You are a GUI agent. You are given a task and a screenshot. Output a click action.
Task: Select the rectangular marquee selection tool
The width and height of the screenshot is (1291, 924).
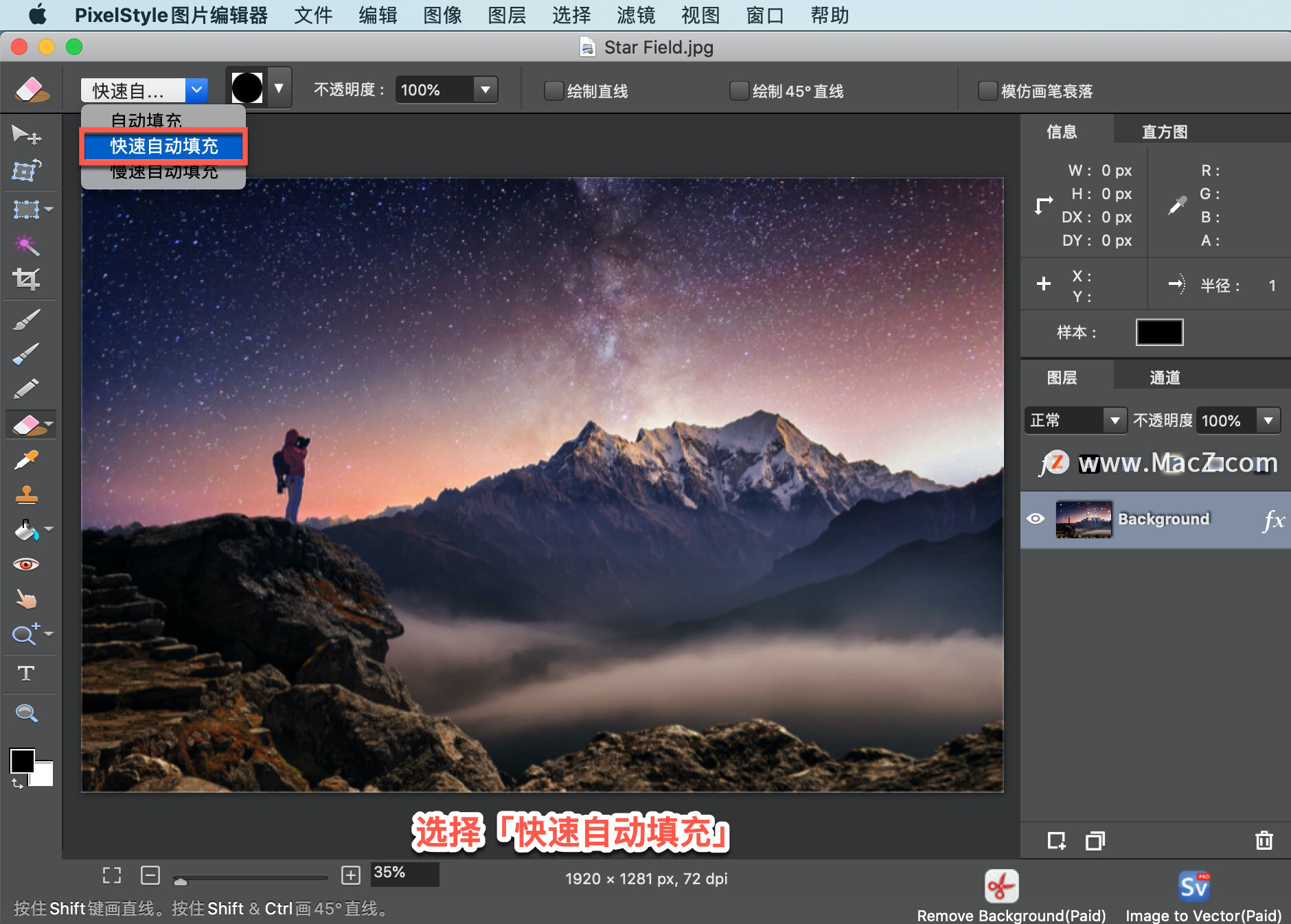pyautogui.click(x=26, y=209)
